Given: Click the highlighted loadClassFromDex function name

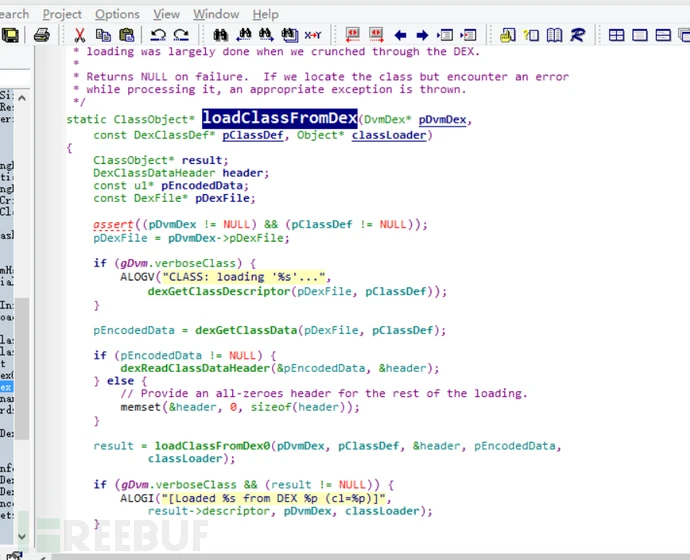Looking at the screenshot, I should (279, 118).
